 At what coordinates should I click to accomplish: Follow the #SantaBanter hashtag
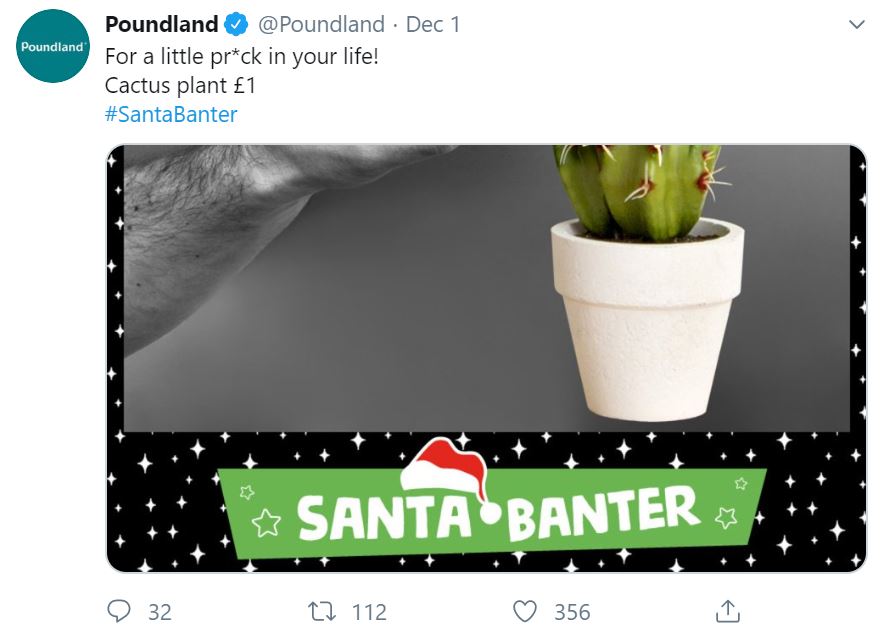click(x=171, y=114)
